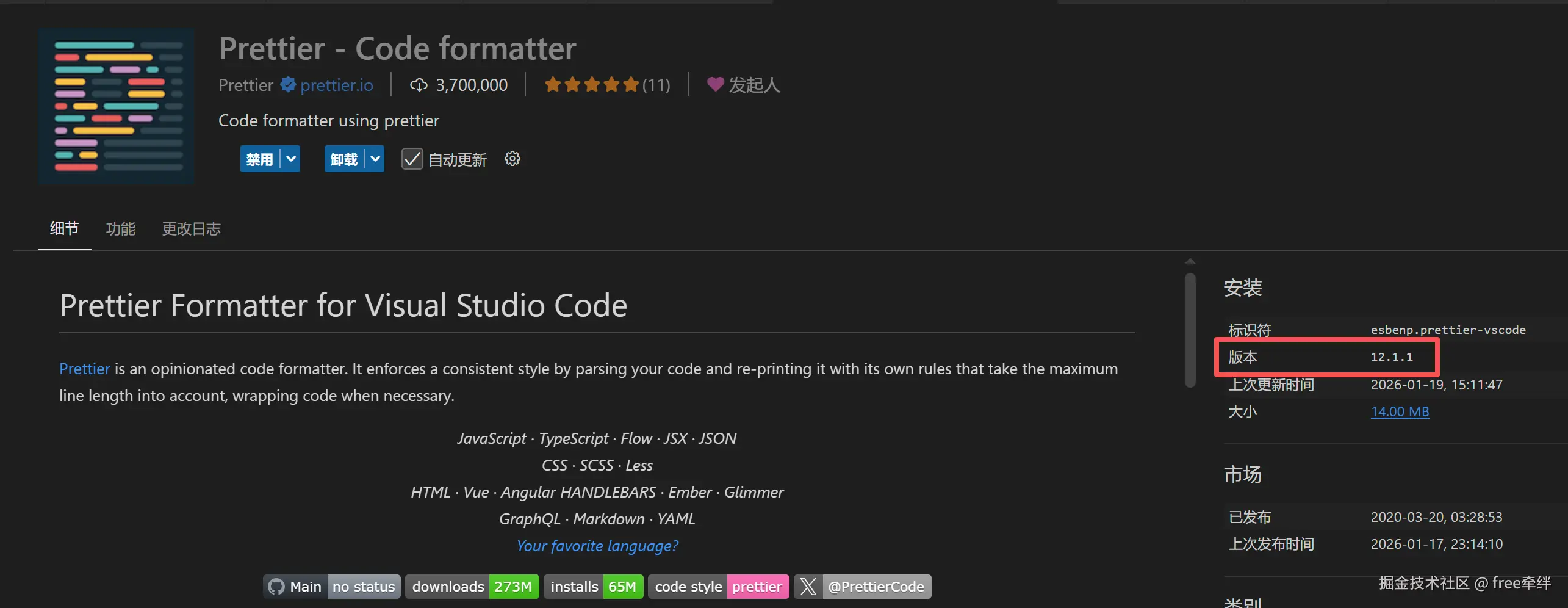Click the last released time 2026-01-17, 23:14:10
Screen dimensions: 1568x608
click(x=1436, y=544)
